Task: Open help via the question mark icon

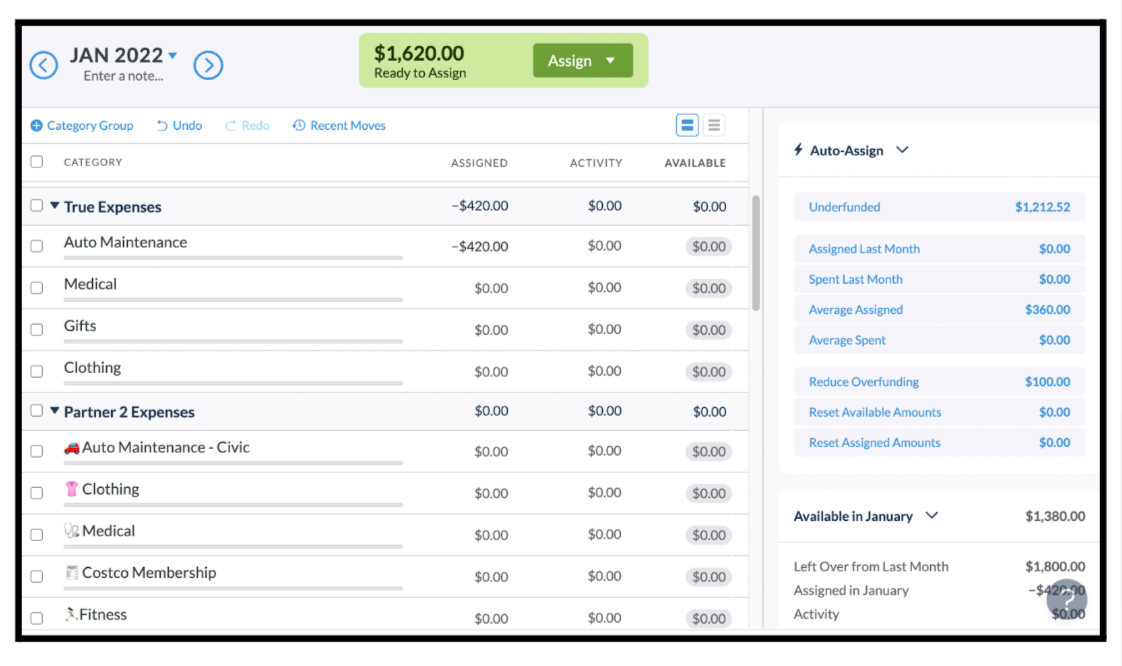Action: point(1066,598)
